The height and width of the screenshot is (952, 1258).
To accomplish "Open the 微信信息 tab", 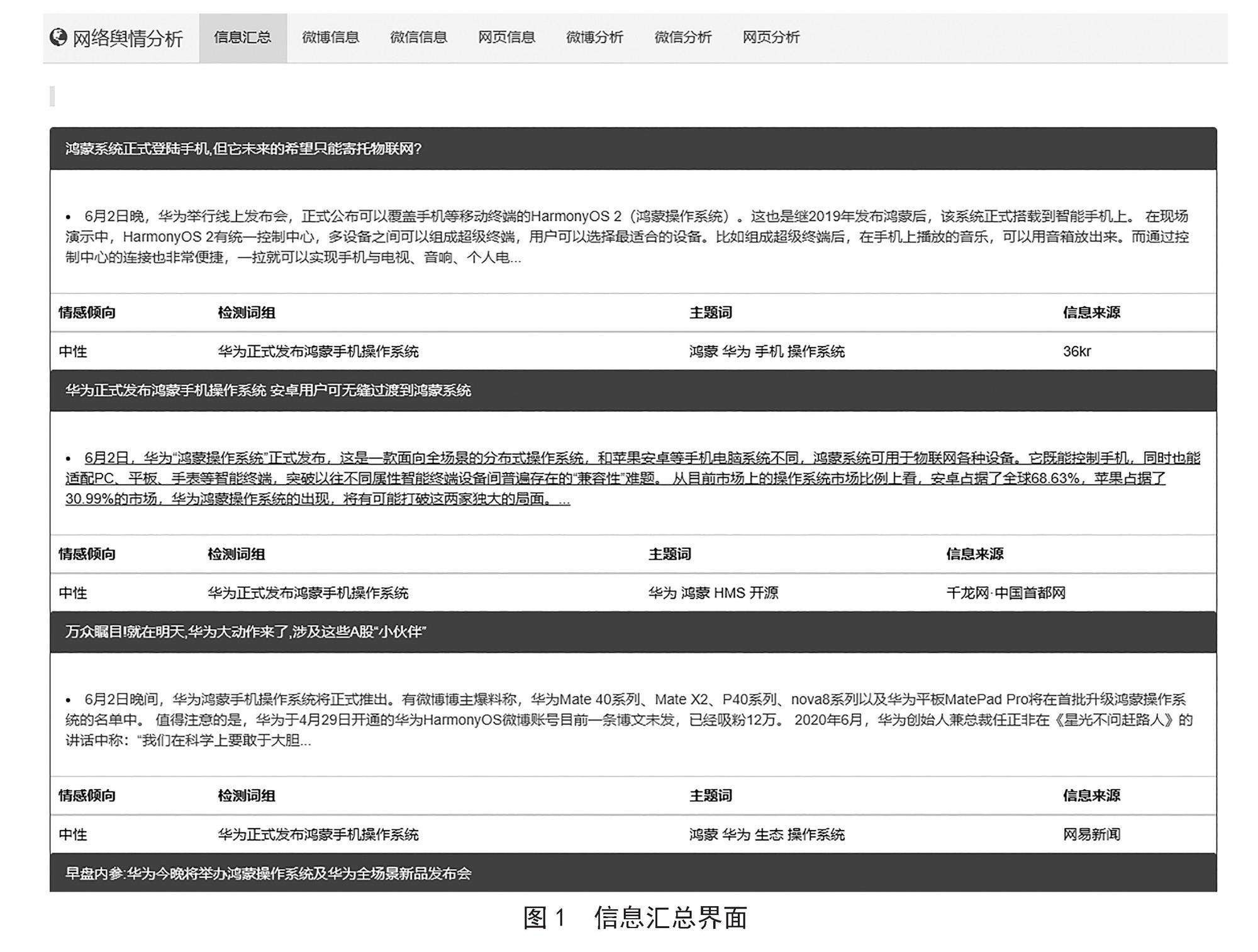I will pos(418,38).
